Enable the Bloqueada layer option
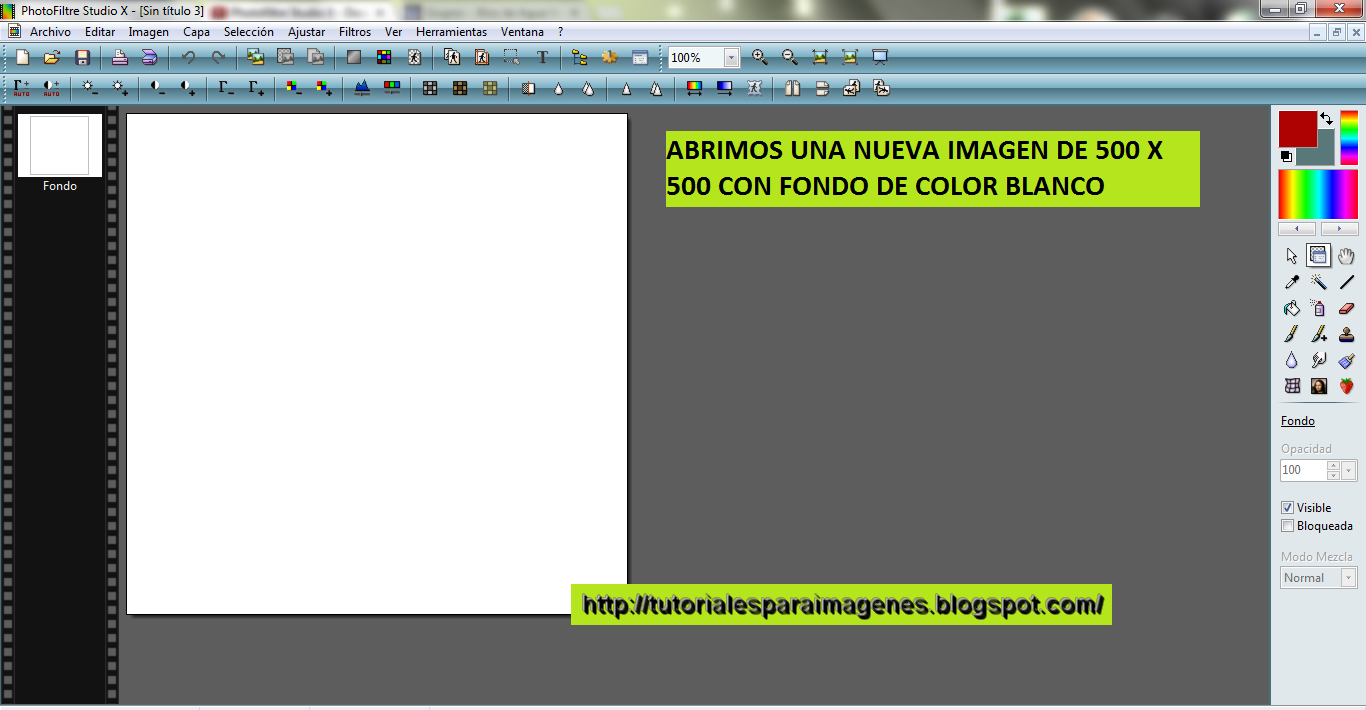This screenshot has width=1366, height=710. pyautogui.click(x=1287, y=525)
